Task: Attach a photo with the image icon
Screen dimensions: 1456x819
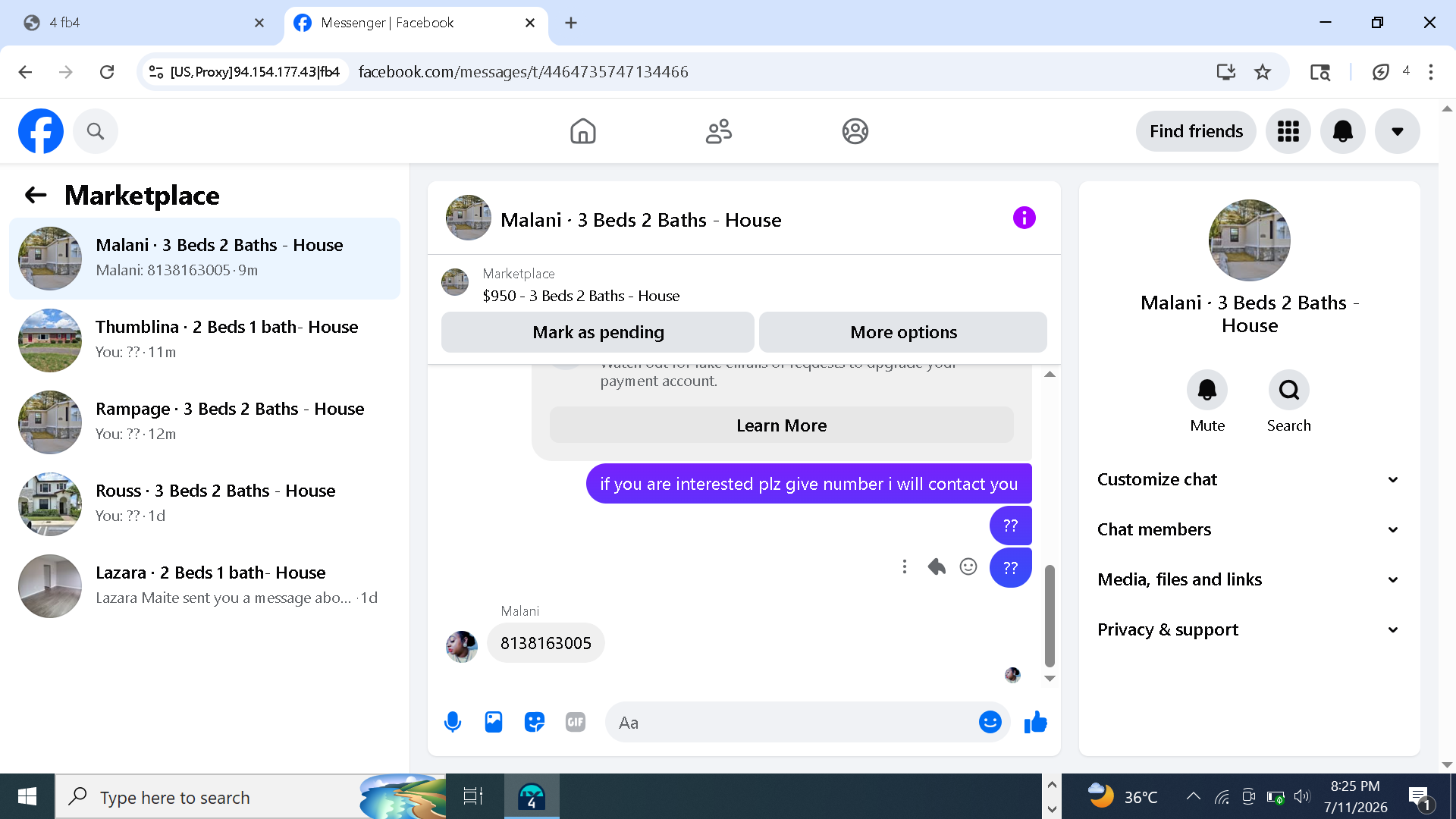Action: [x=494, y=722]
